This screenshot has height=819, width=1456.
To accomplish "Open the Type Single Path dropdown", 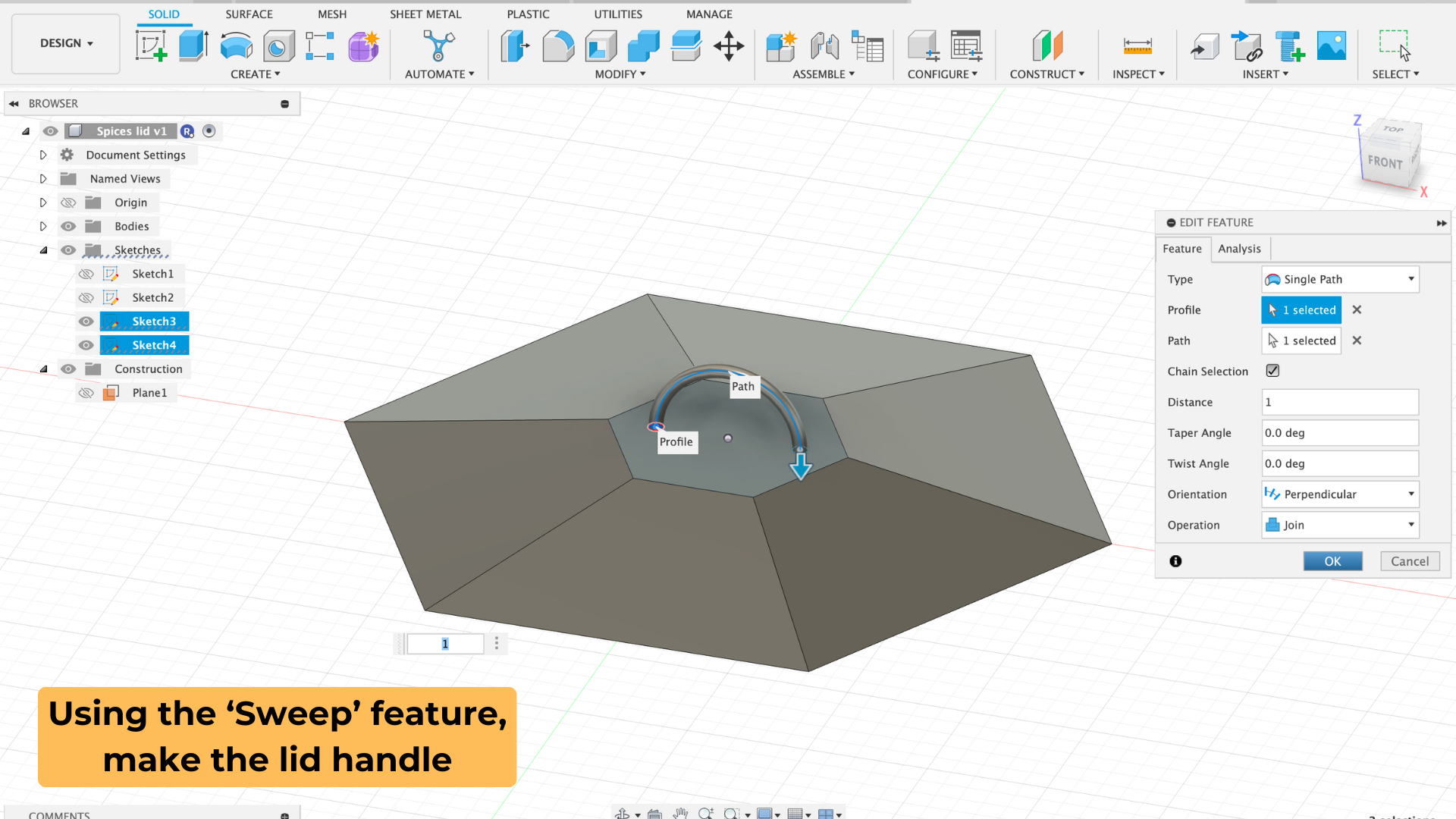I will (1340, 279).
